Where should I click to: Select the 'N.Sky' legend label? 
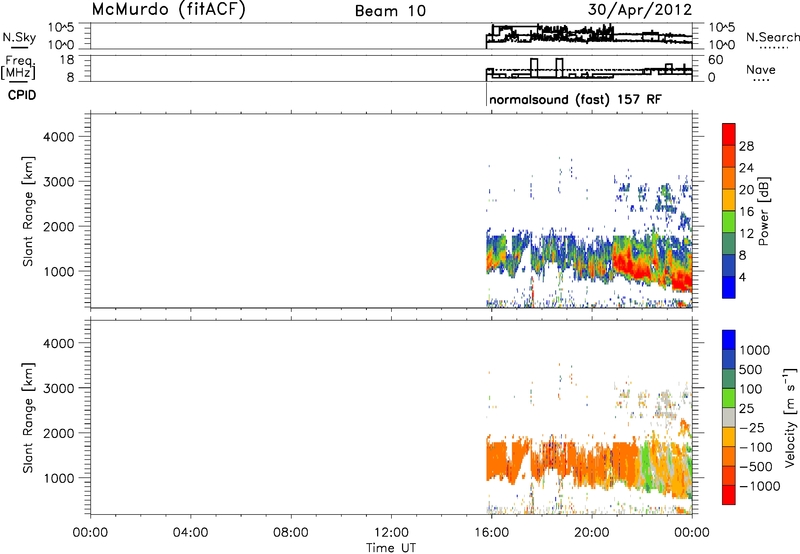[x=19, y=37]
